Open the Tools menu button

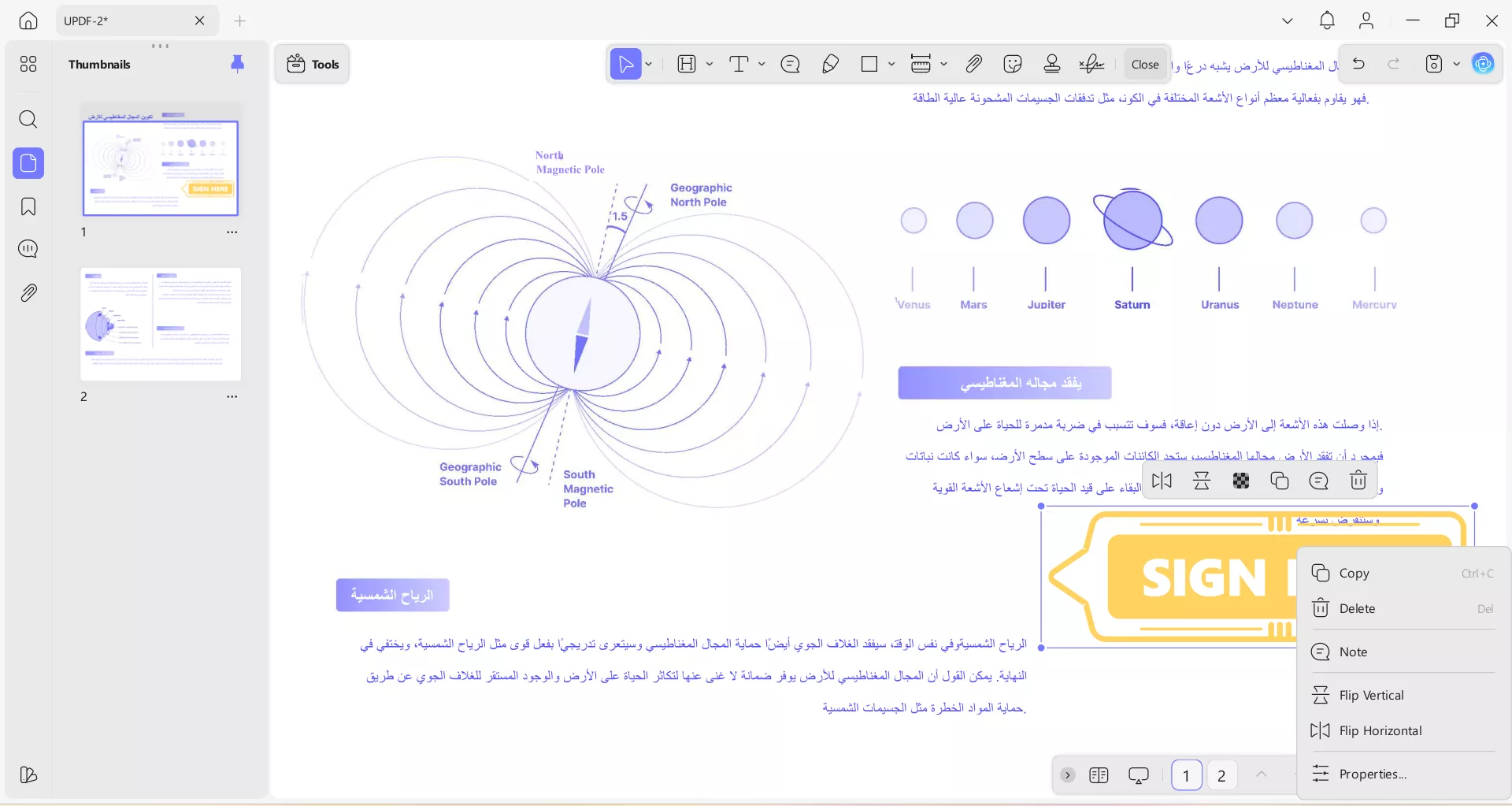[313, 64]
